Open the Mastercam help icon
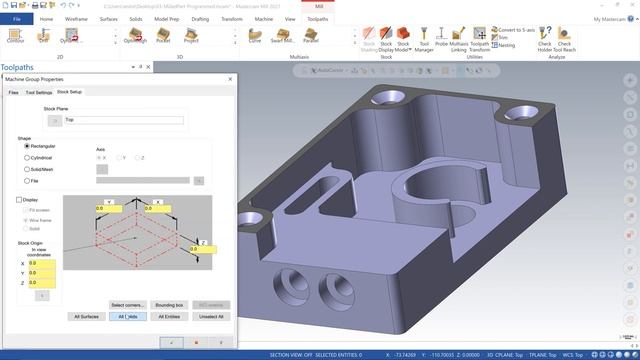Screen dimensions: 640x360 coord(631,19)
